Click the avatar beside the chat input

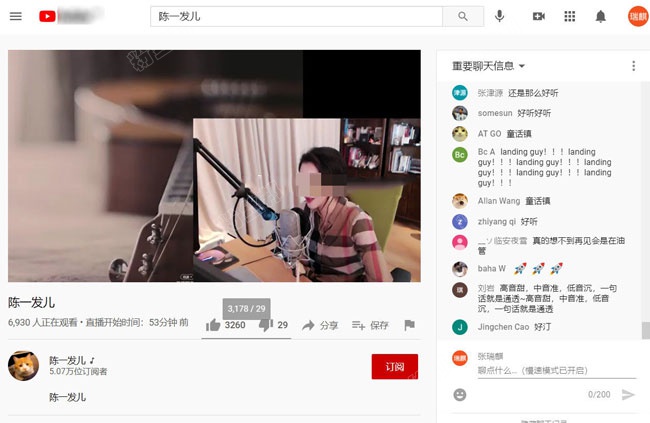coord(459,358)
